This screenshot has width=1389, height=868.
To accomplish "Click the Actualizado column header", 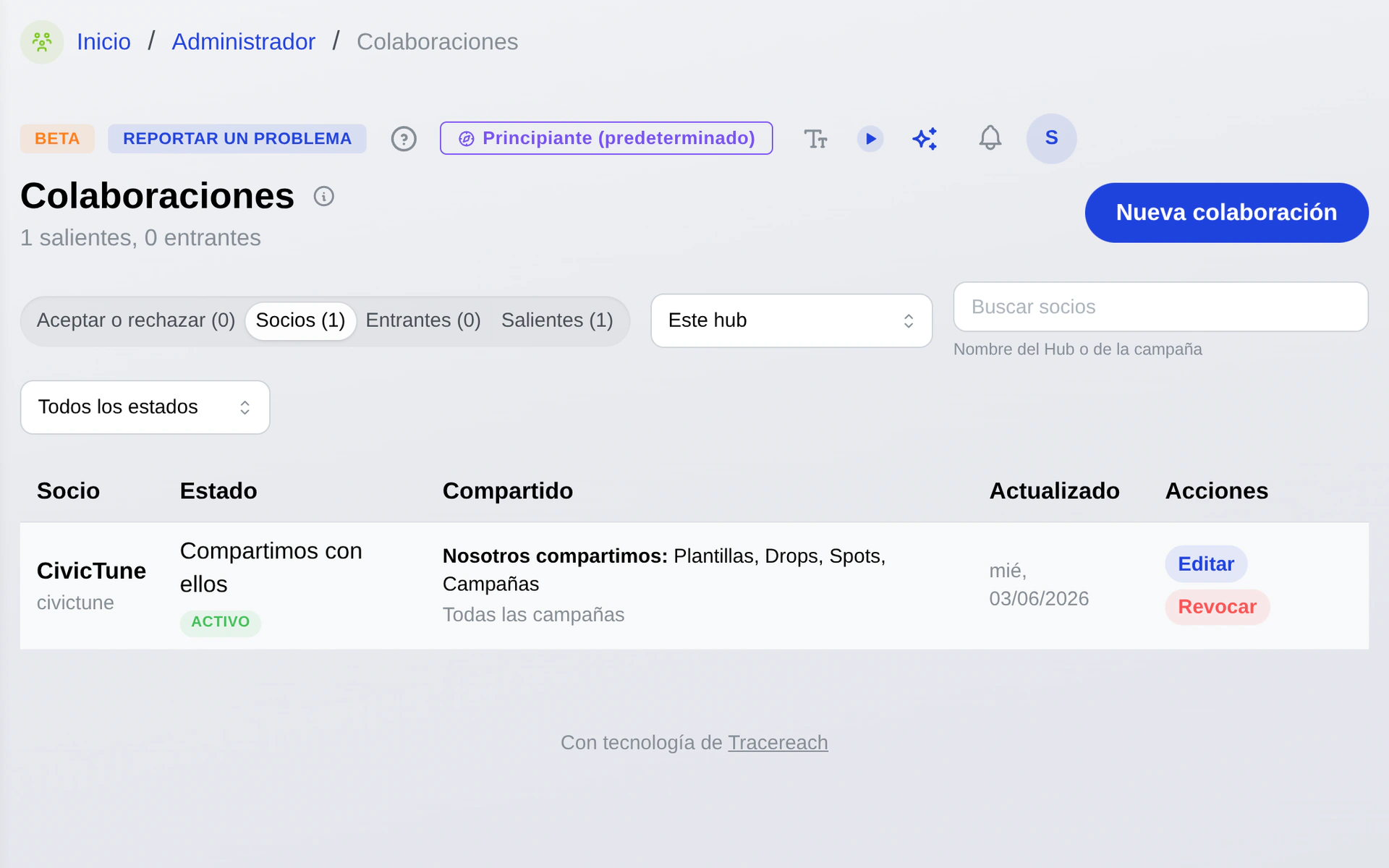I will [1054, 491].
